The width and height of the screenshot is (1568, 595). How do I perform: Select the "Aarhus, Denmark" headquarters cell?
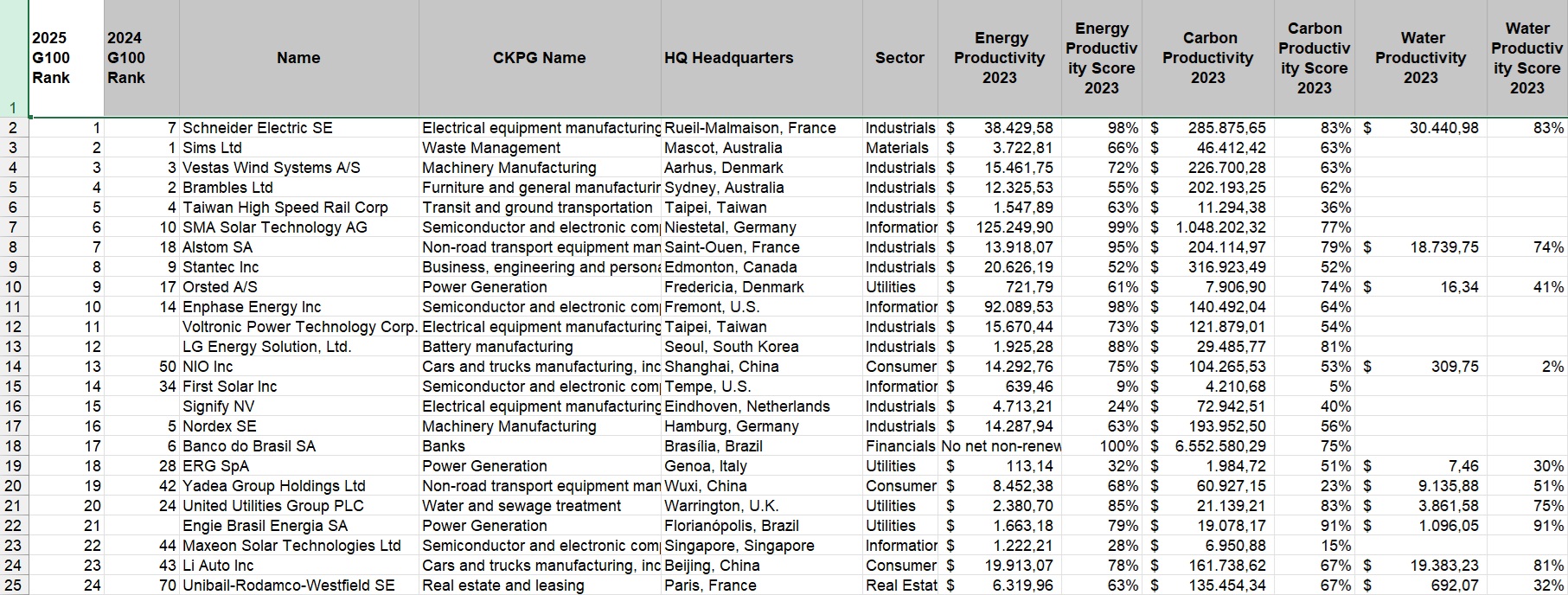[762, 168]
